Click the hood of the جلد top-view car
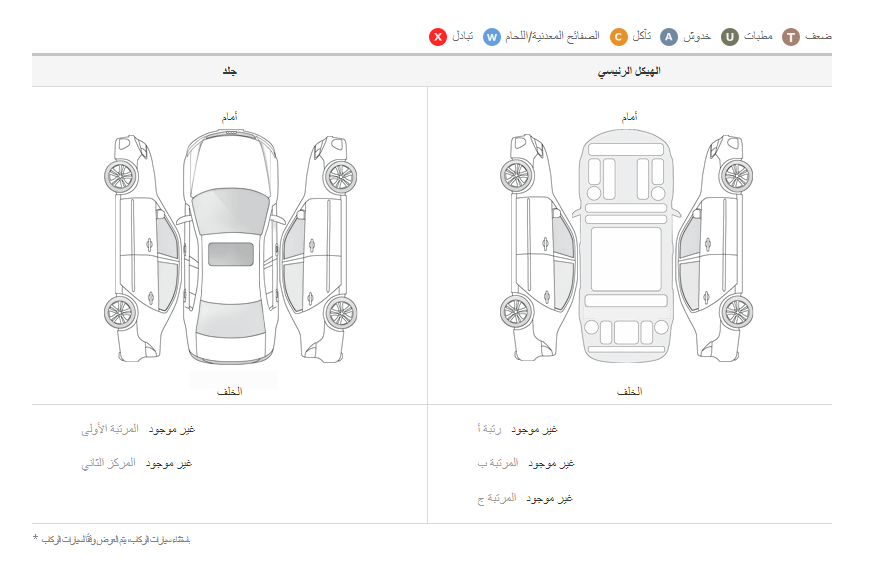This screenshot has height=575, width=871. pyautogui.click(x=230, y=160)
